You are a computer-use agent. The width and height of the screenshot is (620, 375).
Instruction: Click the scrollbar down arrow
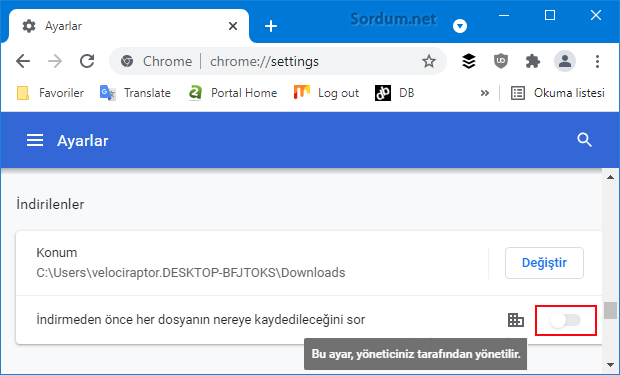[x=611, y=364]
